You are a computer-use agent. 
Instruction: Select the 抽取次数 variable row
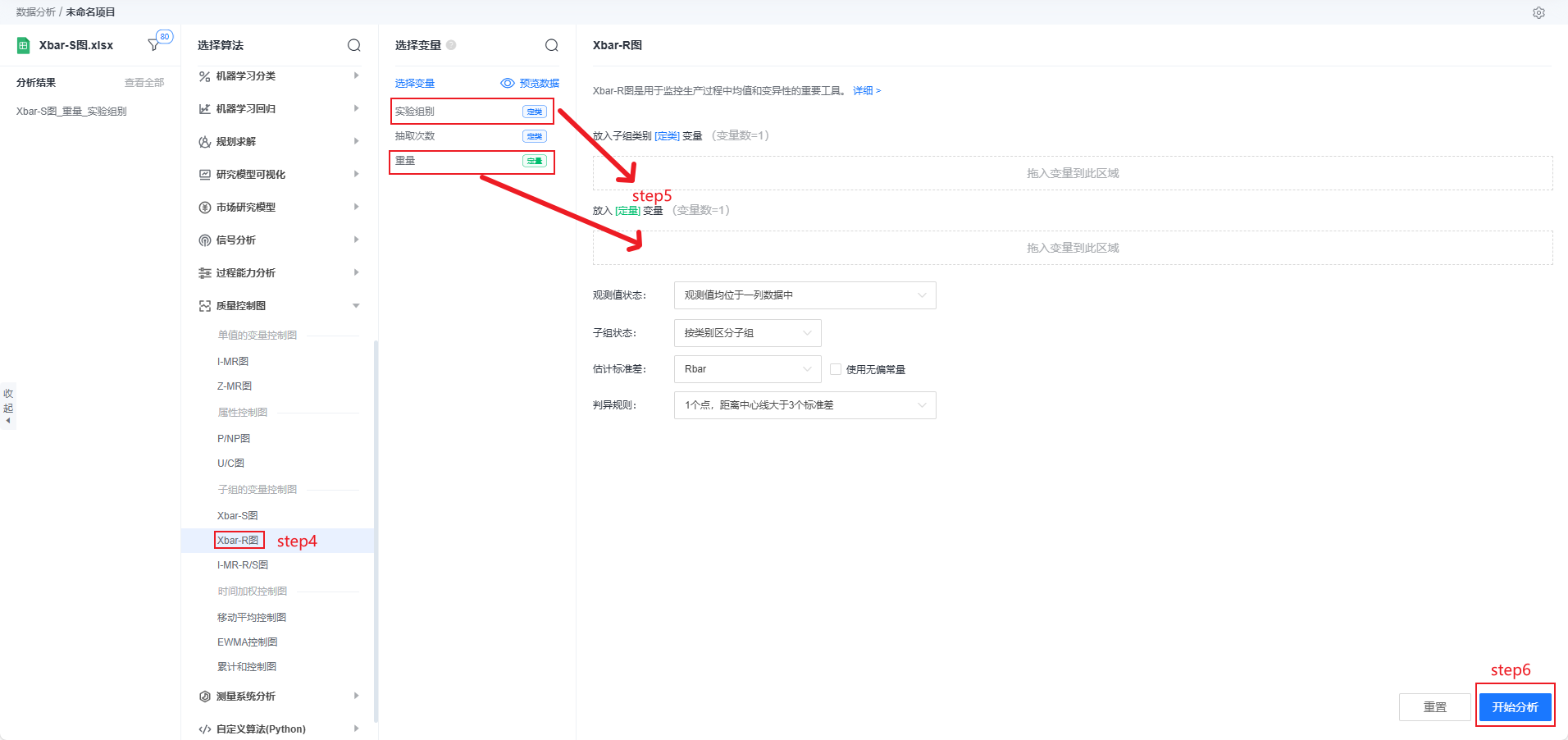472,136
